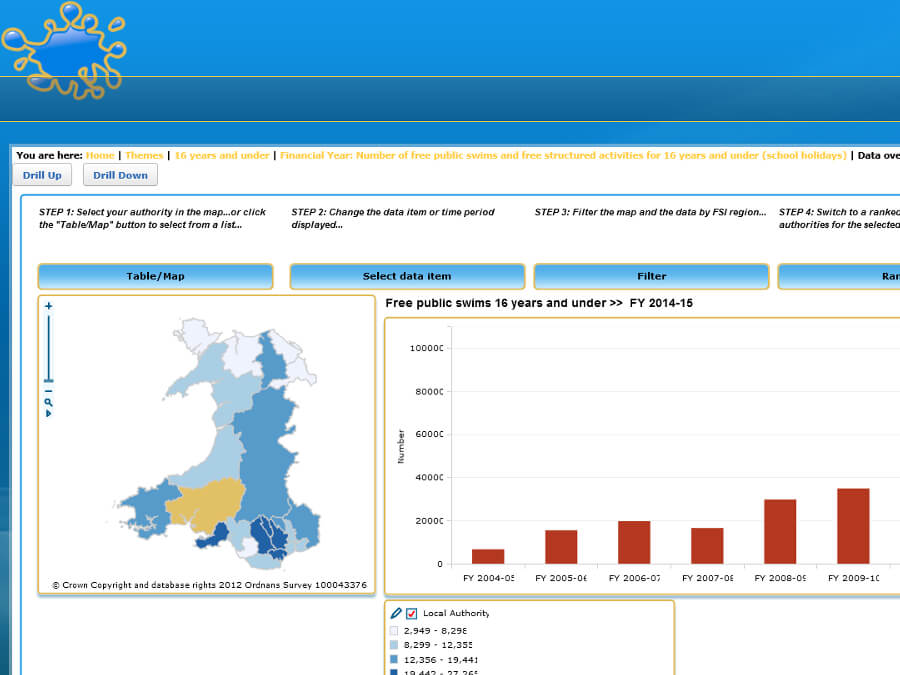The width and height of the screenshot is (900, 675).
Task: Click the STEP 3 instruction text
Action: 650,212
